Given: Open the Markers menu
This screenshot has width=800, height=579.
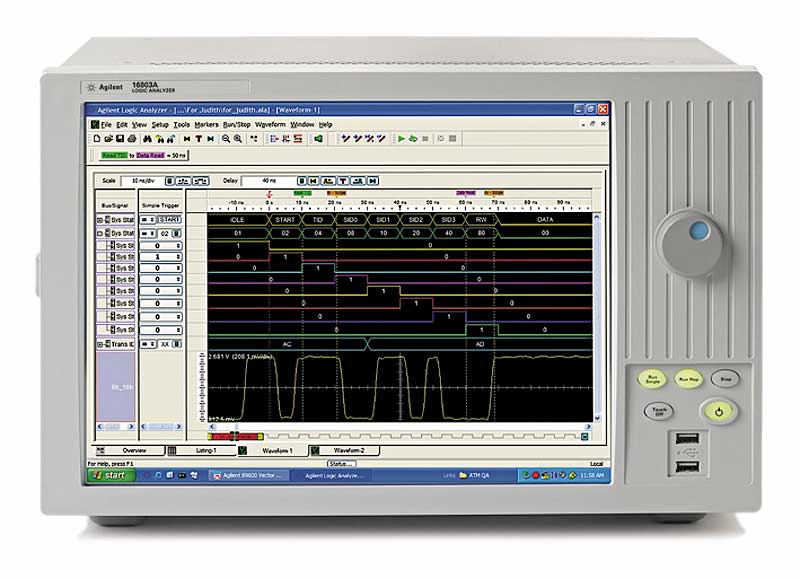Looking at the screenshot, I should (x=206, y=124).
